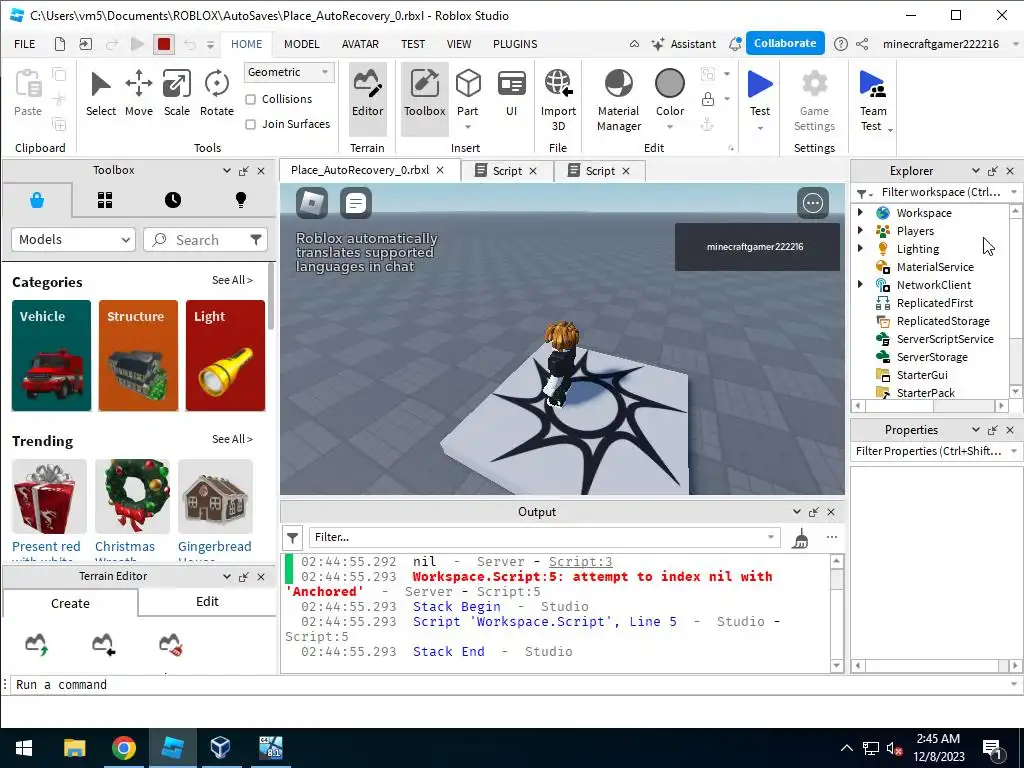1024x768 pixels.
Task: Open the Structure category card
Action: pyautogui.click(x=138, y=355)
